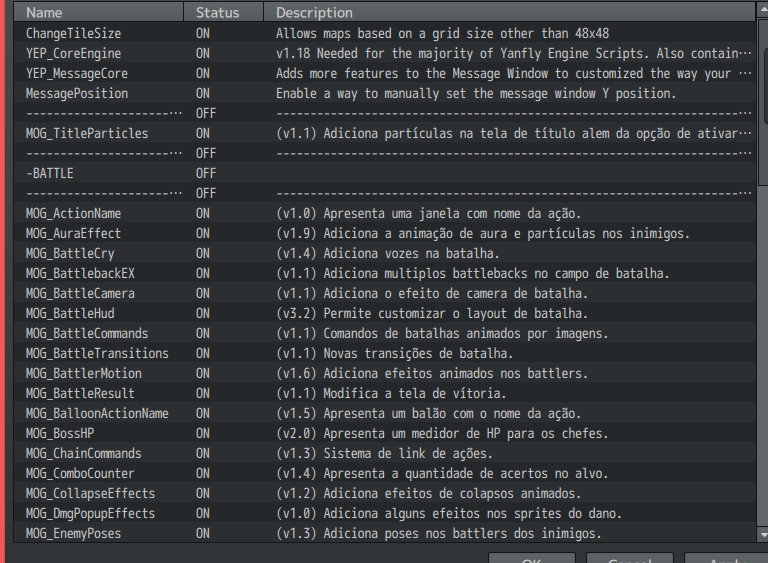
Task: Select the MOG_BattlebackEX plugin
Action: [x=384, y=273]
